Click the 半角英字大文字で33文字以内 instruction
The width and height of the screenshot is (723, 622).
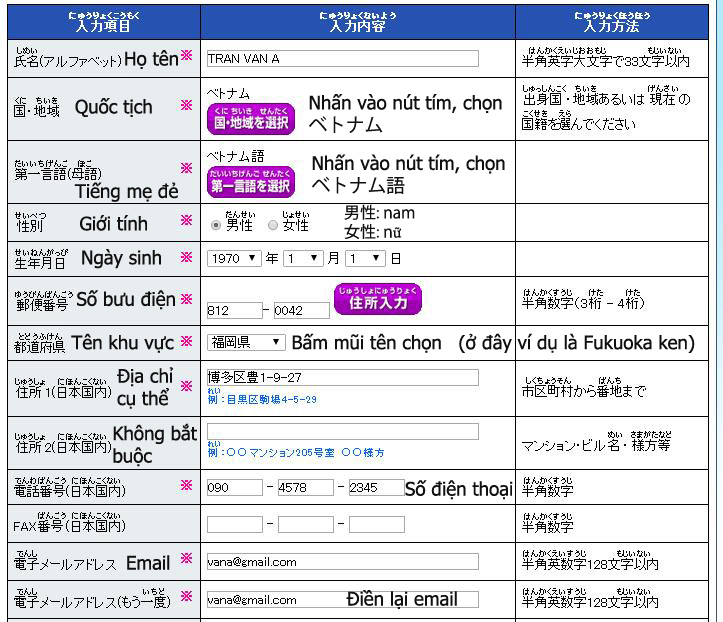tap(605, 58)
